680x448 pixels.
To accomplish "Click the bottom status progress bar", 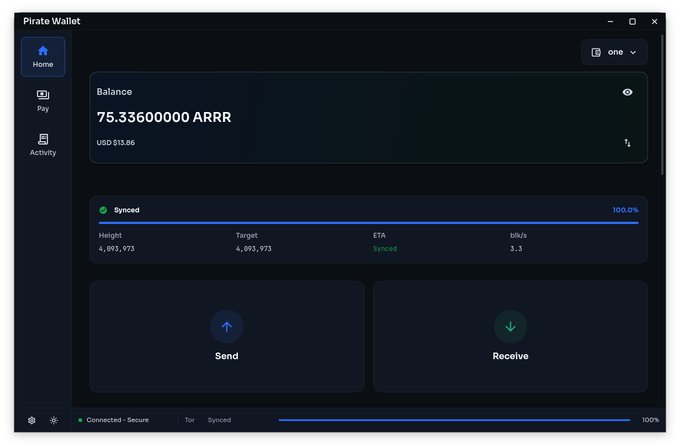I will pyautogui.click(x=454, y=420).
